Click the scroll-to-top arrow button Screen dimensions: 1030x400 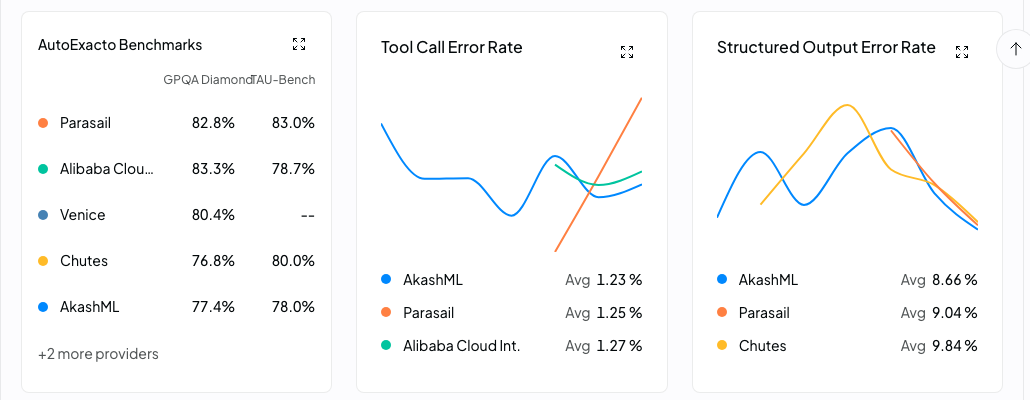click(x=1015, y=49)
